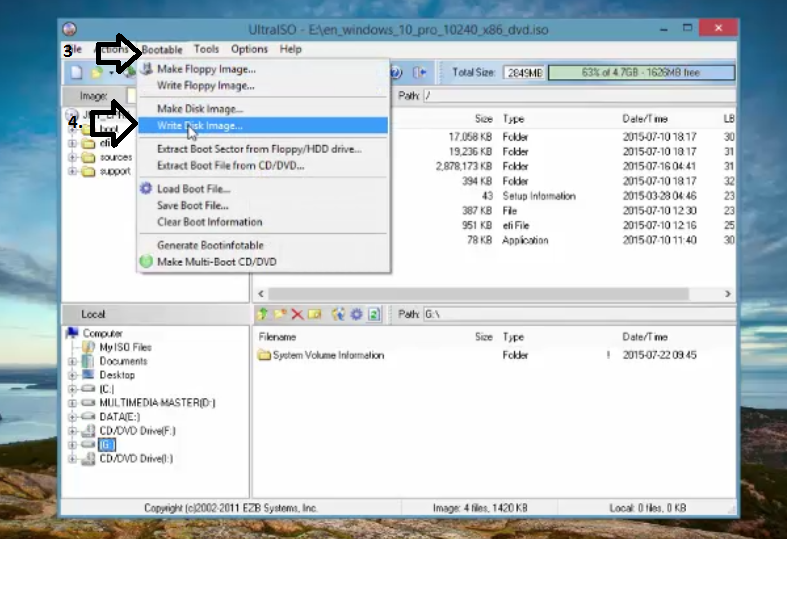Open the Tools menu
Image resolution: width=787 pixels, height=589 pixels.
[206, 49]
